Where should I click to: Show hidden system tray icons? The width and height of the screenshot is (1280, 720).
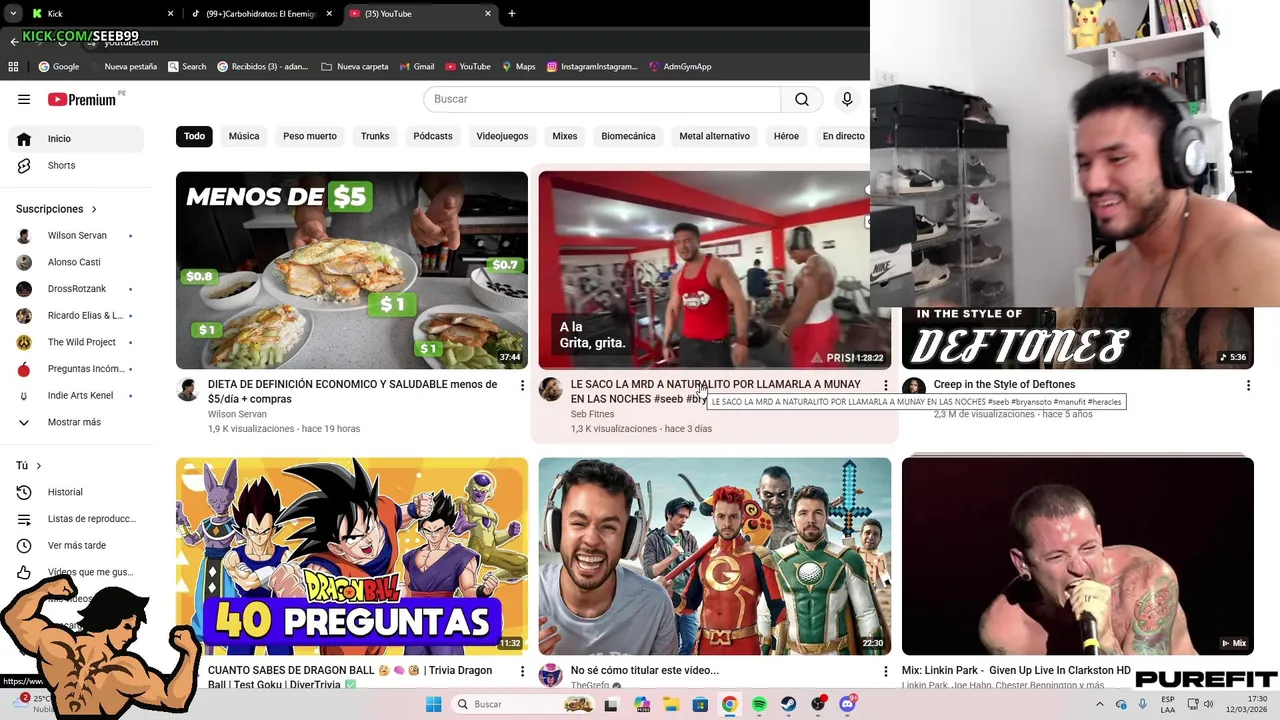pos(1099,704)
